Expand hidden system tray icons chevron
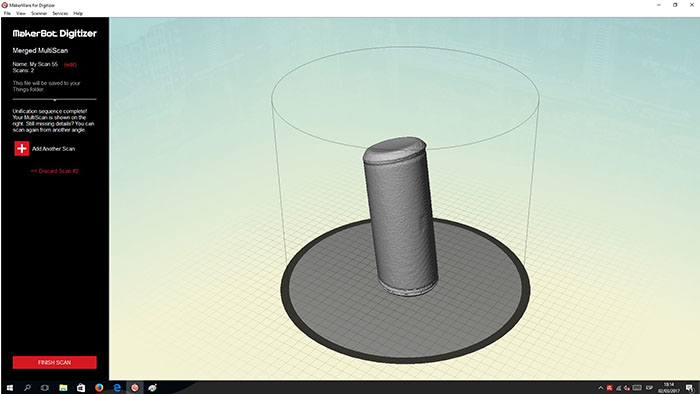The width and height of the screenshot is (700, 394). tap(600, 388)
